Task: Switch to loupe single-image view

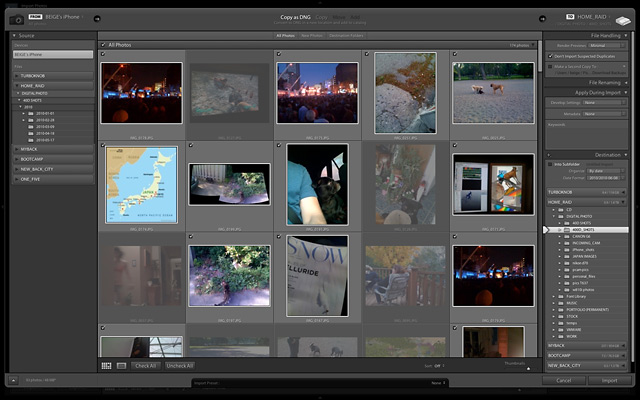Action: coord(121,366)
